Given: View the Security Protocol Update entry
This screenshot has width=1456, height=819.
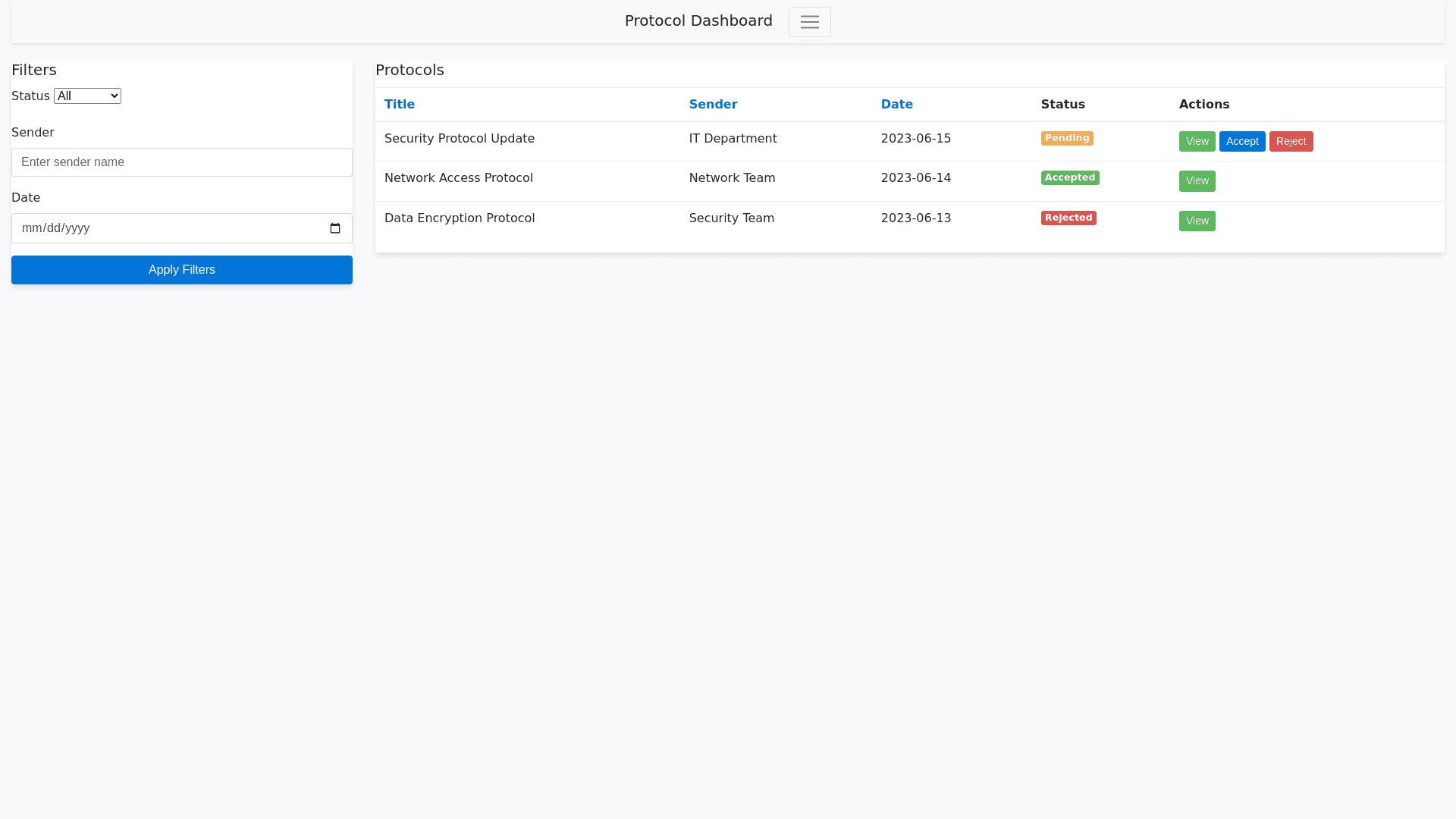Looking at the screenshot, I should [1197, 142].
